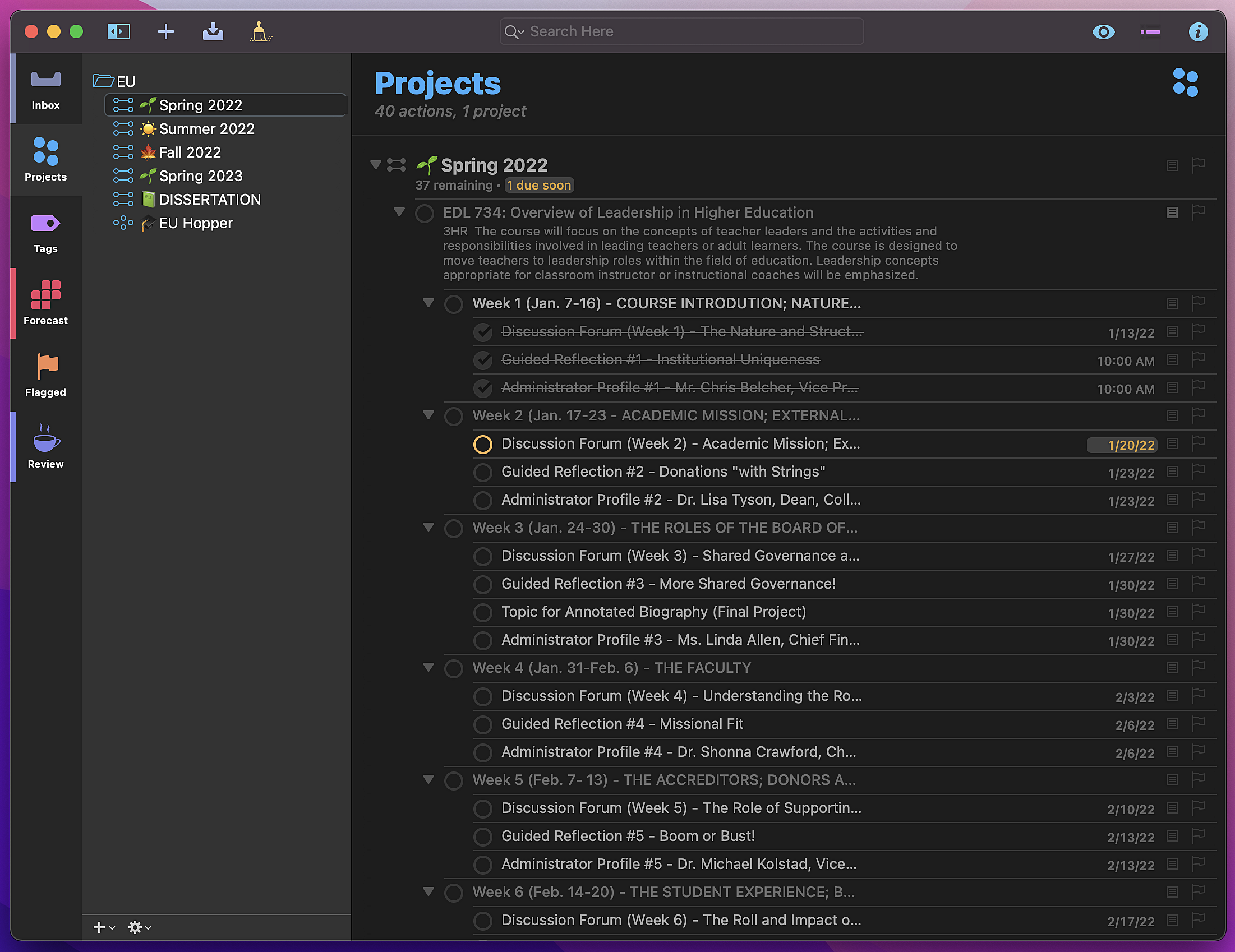Open the Flagged perspective
1235x952 pixels.
point(46,376)
